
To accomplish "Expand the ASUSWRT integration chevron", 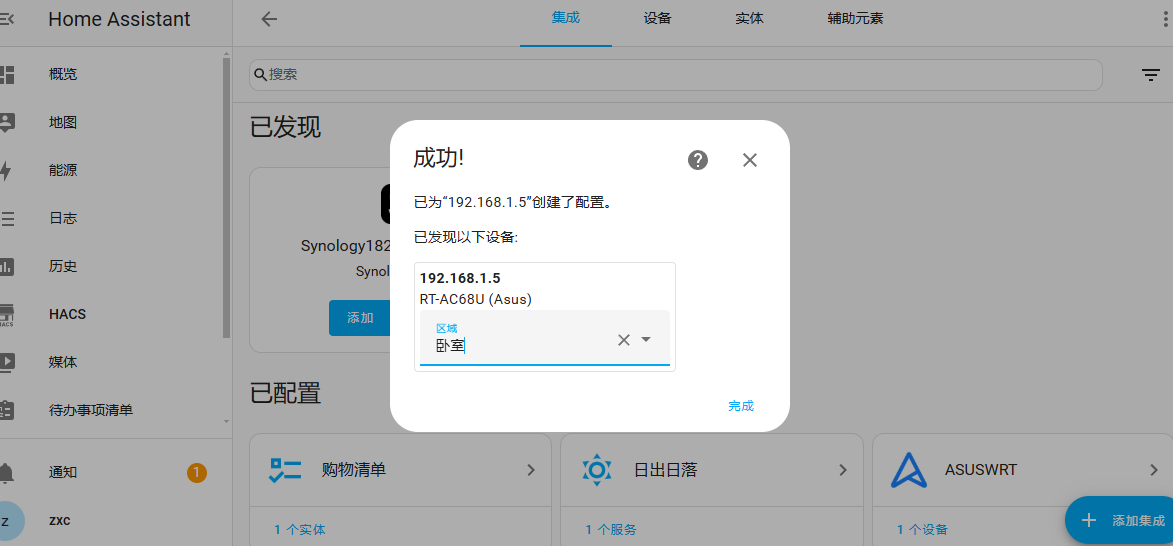I will click(1154, 470).
